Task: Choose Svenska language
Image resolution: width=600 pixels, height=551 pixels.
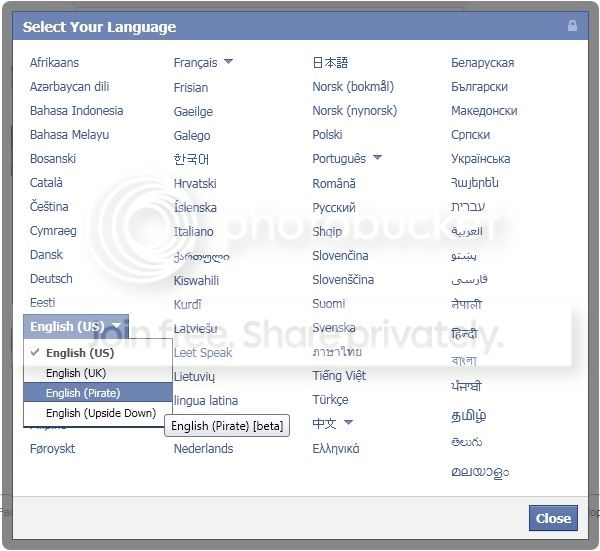Action: point(334,328)
